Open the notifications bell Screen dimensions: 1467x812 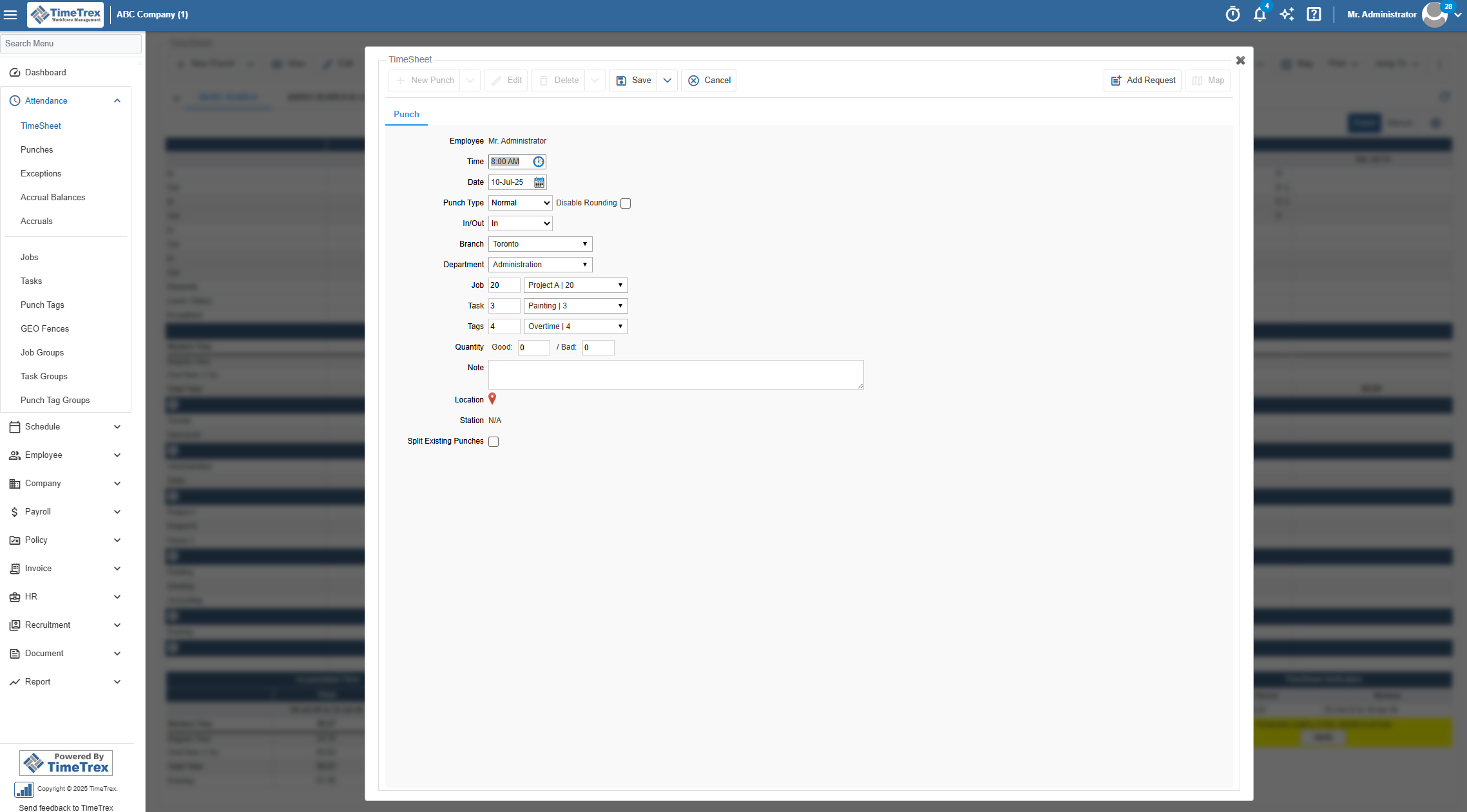click(x=1260, y=14)
